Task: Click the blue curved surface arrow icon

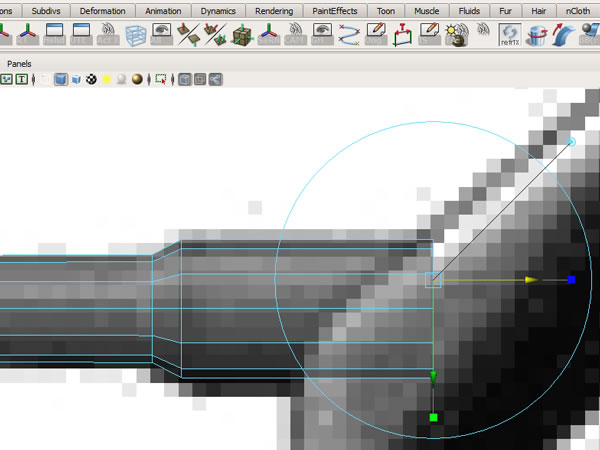Action: pos(567,35)
